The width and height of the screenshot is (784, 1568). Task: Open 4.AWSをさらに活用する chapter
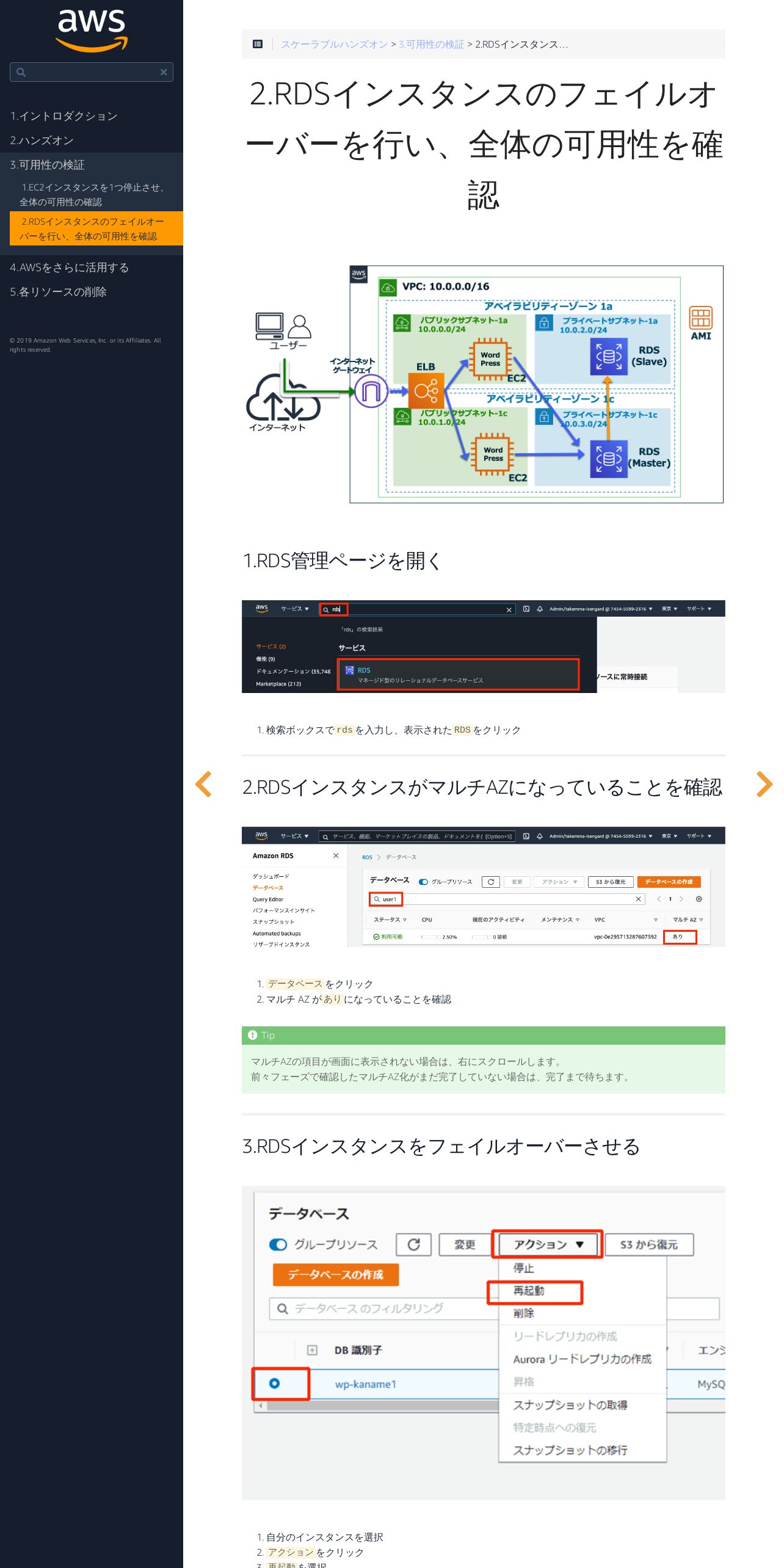click(x=69, y=267)
